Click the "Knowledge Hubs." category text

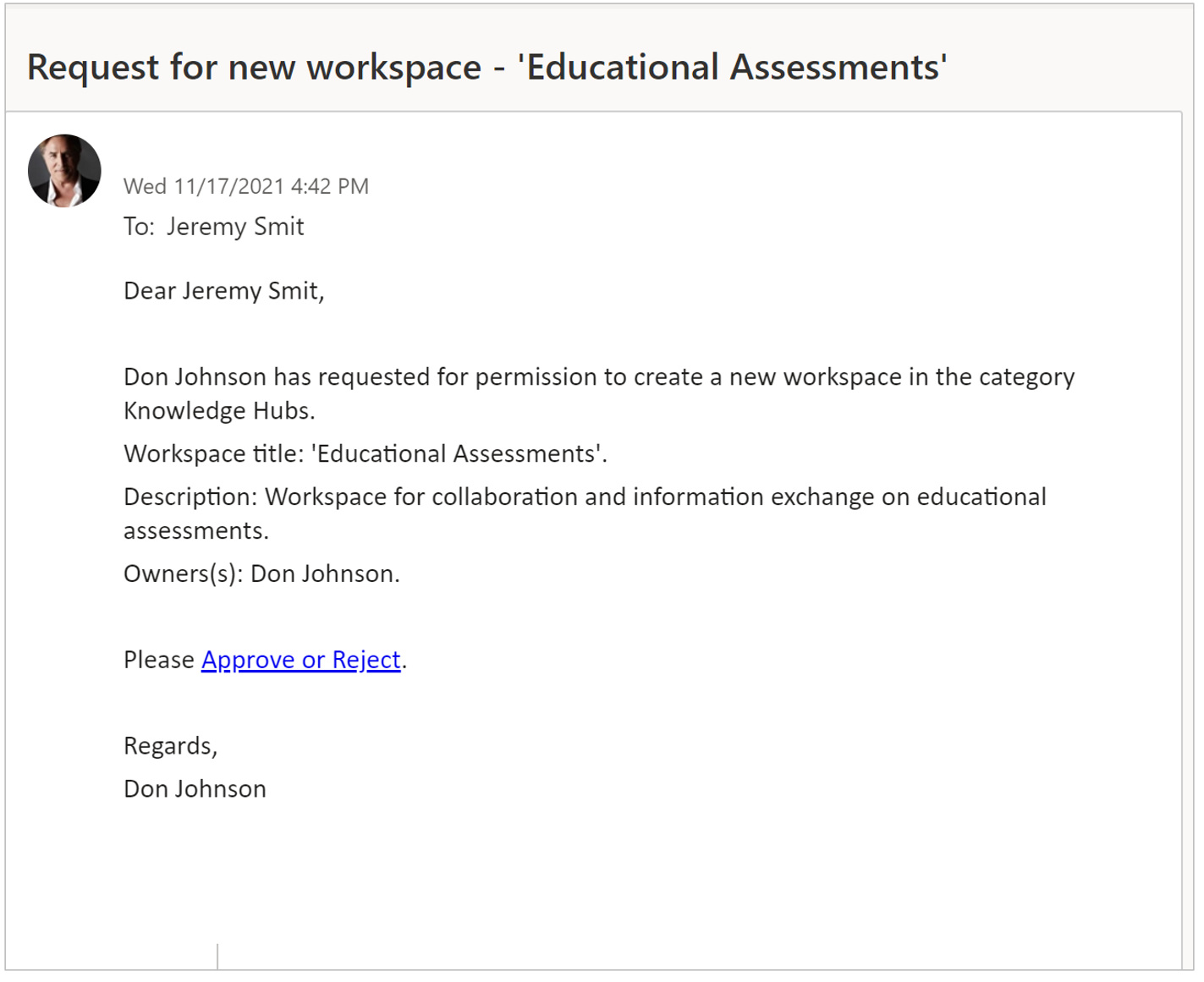(x=219, y=411)
